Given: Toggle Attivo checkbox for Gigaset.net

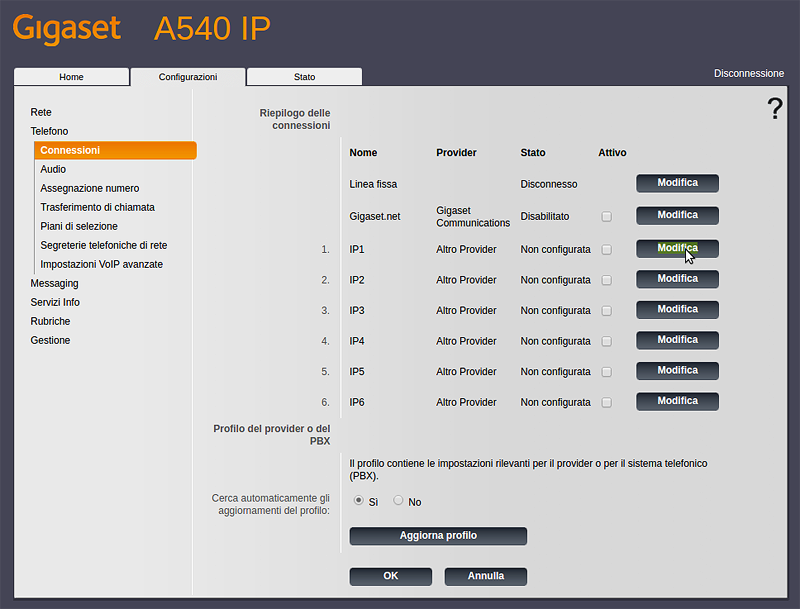Looking at the screenshot, I should point(607,217).
